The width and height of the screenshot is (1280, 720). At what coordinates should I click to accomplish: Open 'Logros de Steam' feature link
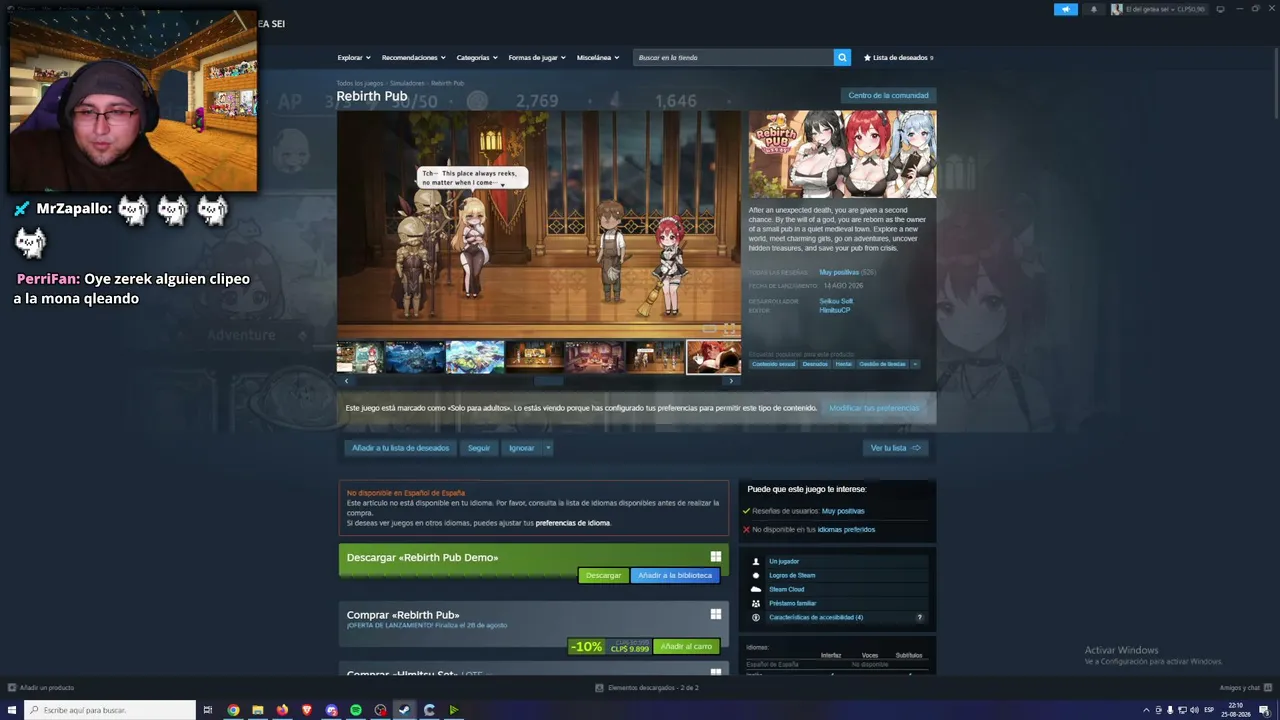792,575
